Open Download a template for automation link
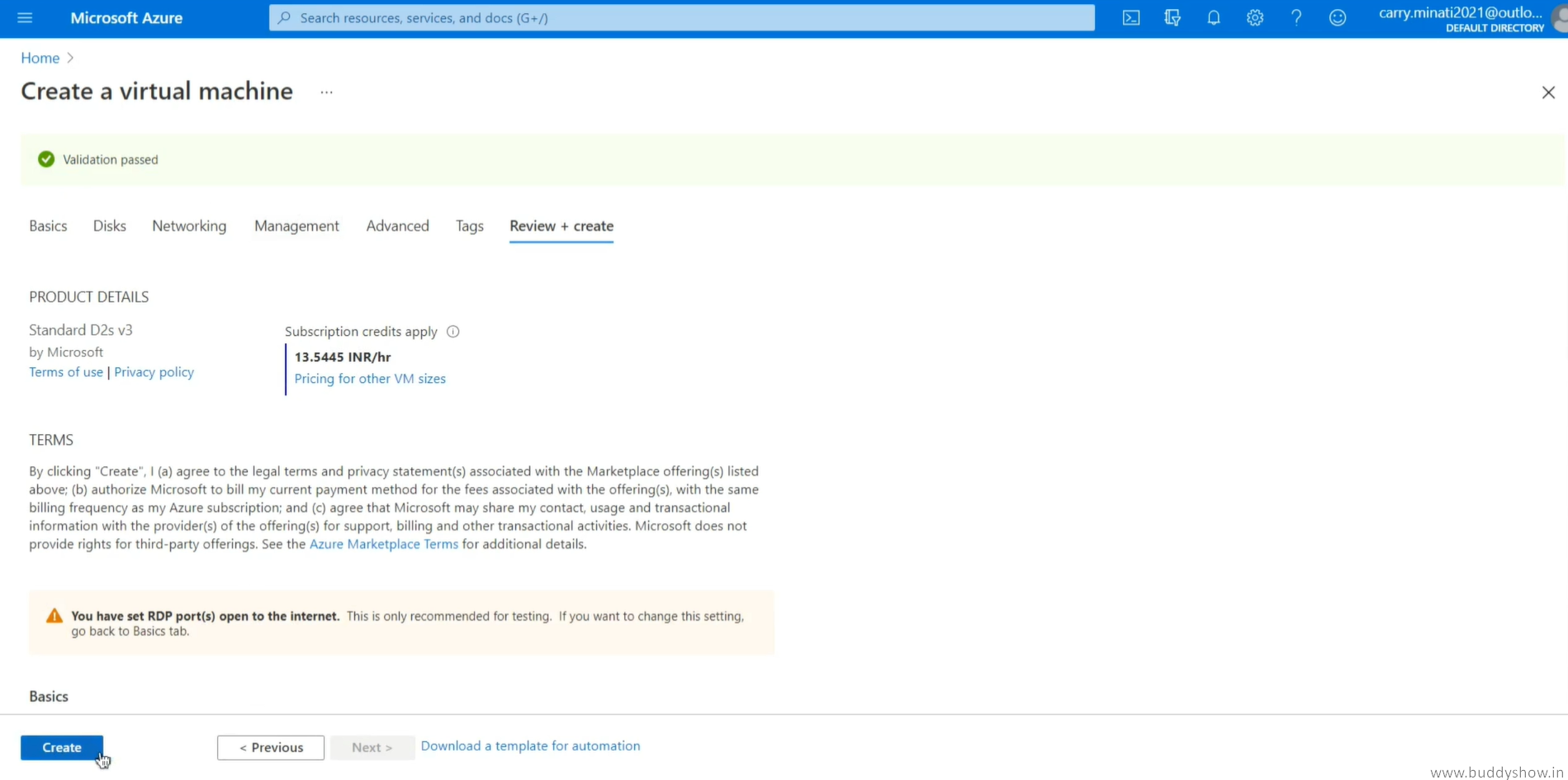This screenshot has width=1568, height=780. pos(530,746)
